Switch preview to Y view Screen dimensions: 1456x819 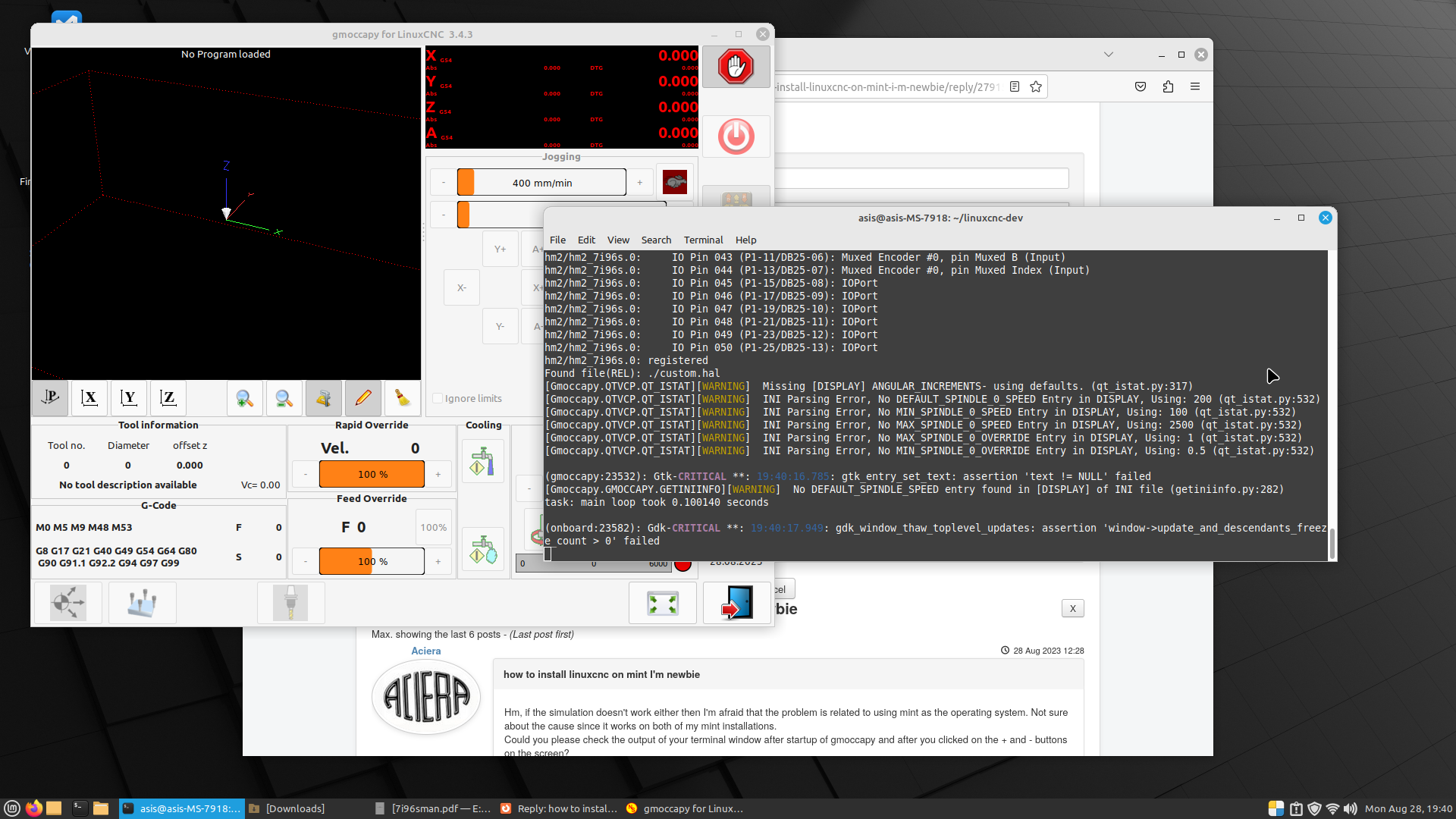click(129, 397)
